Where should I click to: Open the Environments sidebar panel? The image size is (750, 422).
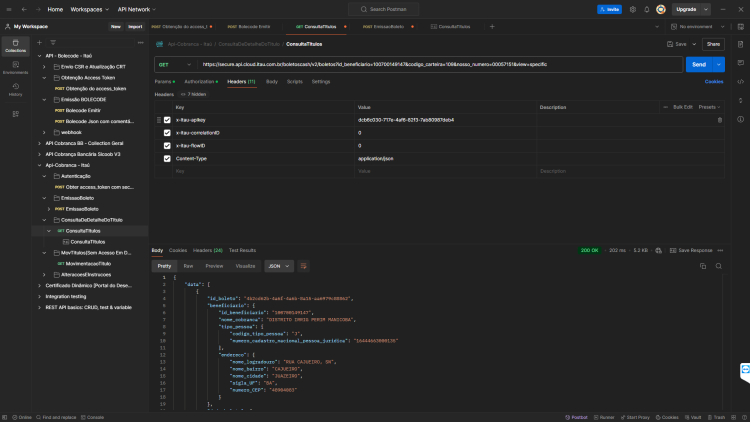(15, 68)
